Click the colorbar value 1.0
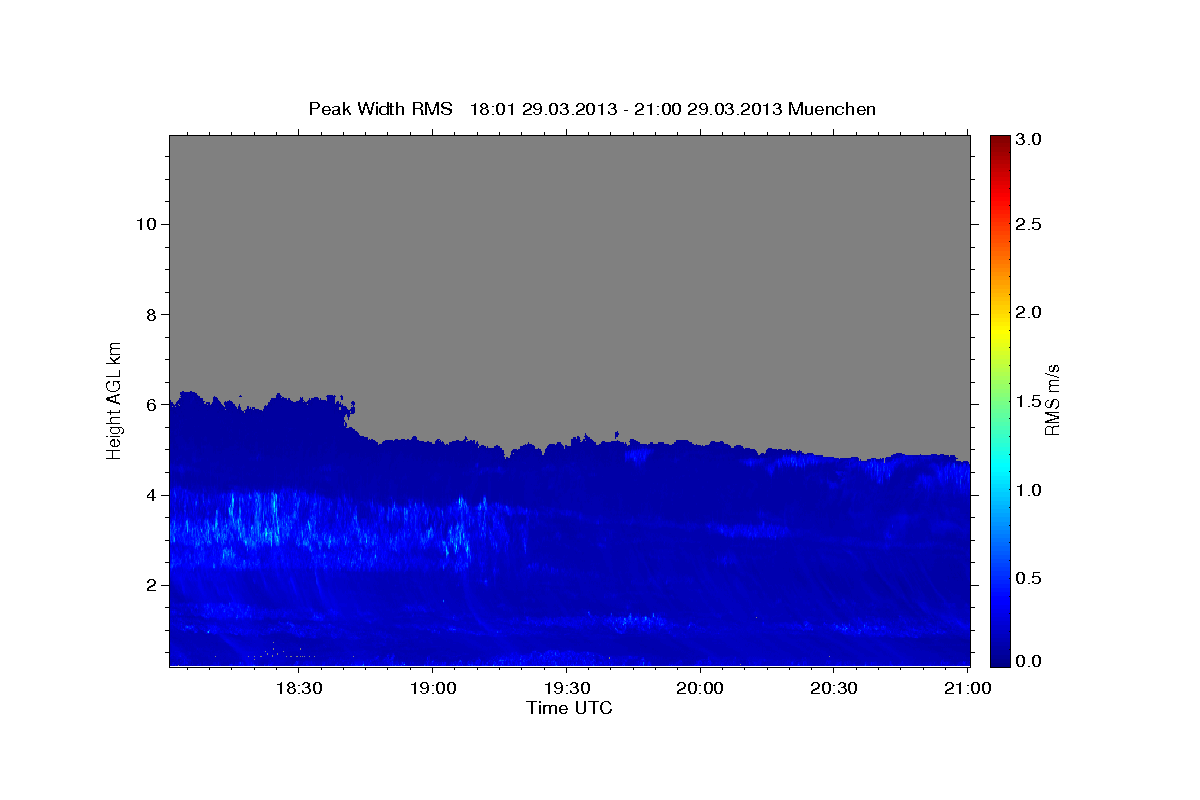 [1029, 490]
